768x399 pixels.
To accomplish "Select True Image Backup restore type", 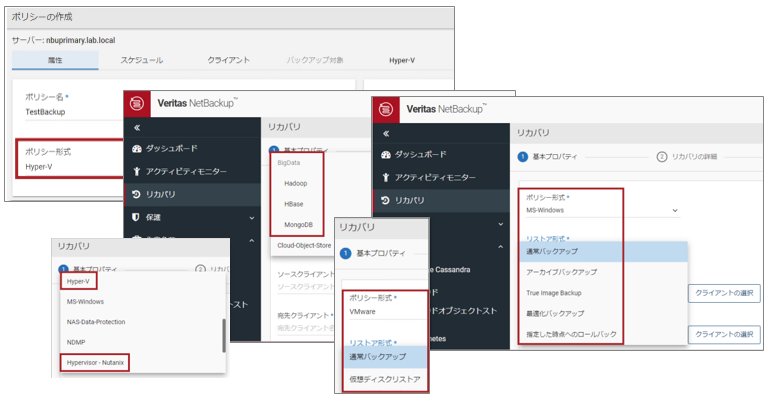I will tap(554, 293).
